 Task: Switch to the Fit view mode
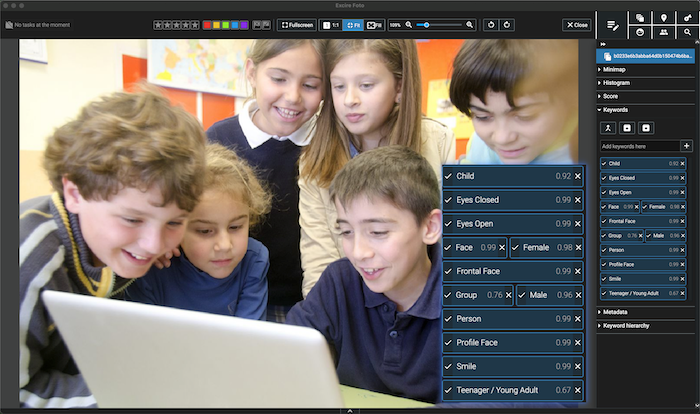[353, 24]
